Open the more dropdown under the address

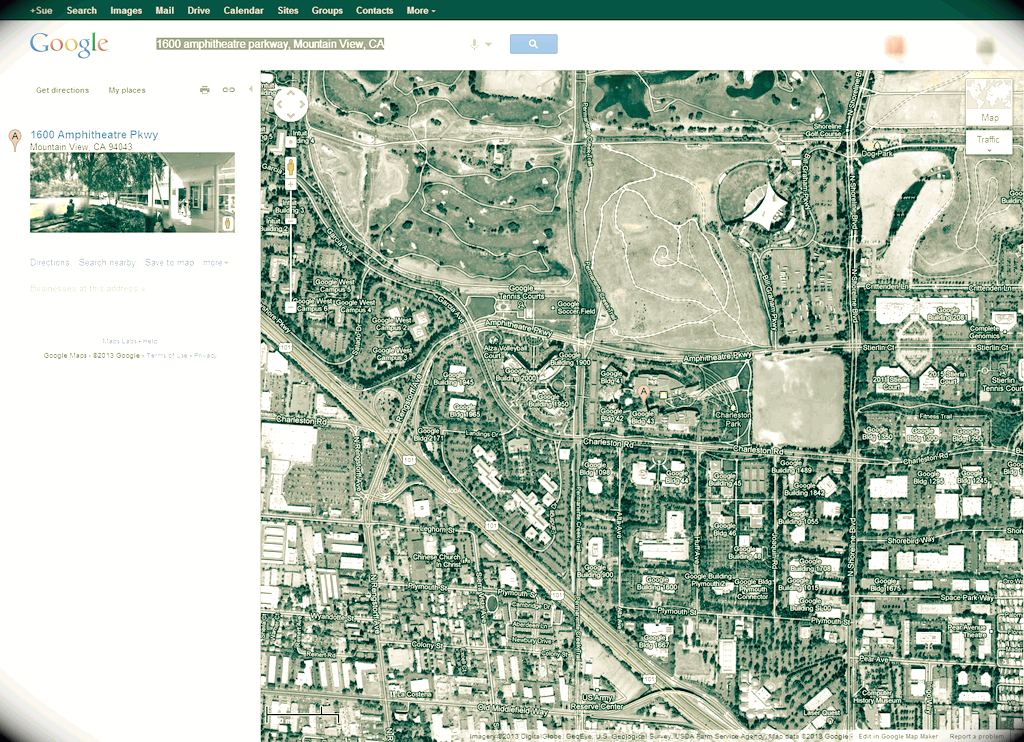pyautogui.click(x=216, y=263)
